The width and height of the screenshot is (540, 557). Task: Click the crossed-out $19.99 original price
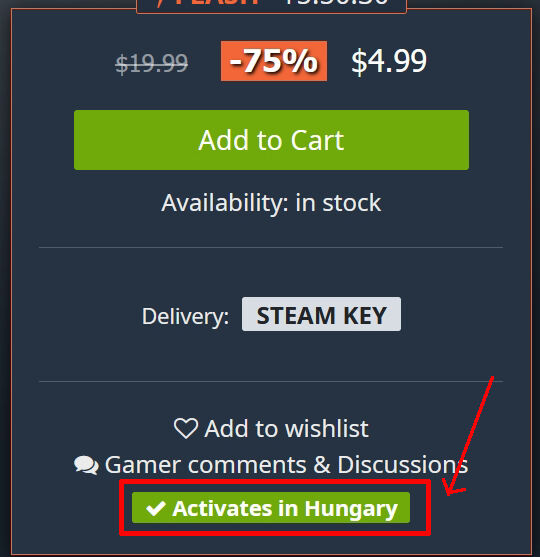[152, 64]
